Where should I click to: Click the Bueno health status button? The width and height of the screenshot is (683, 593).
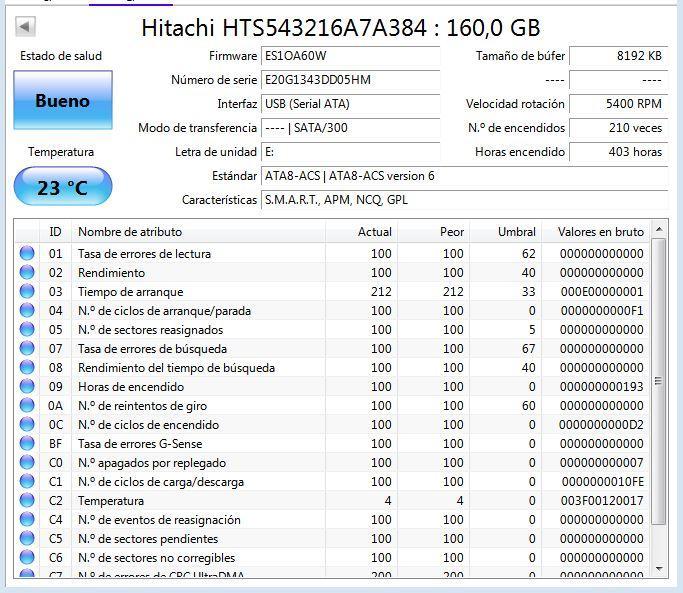coord(63,100)
